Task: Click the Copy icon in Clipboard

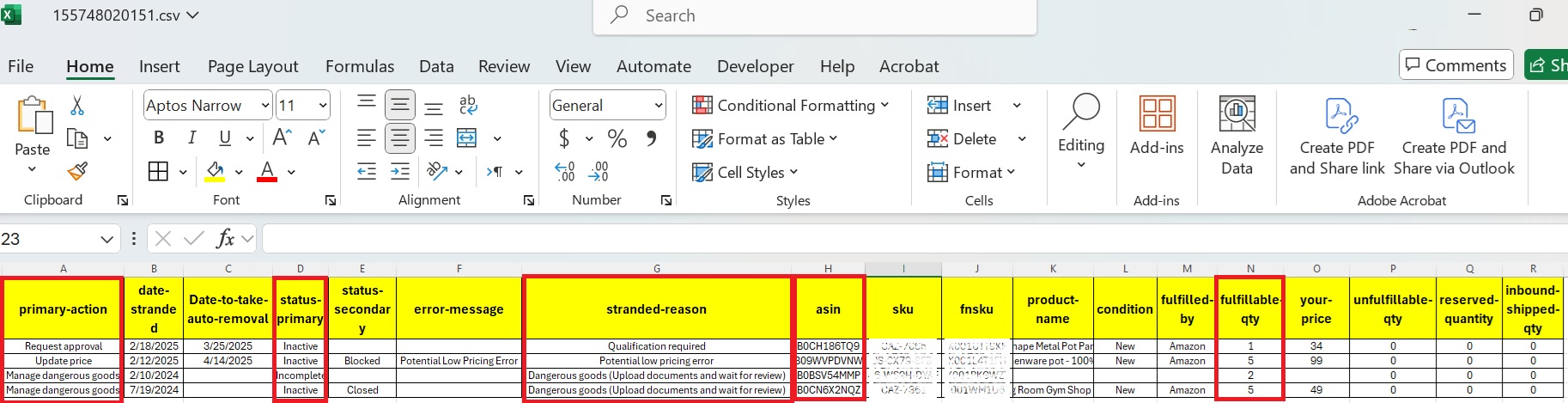Action: [x=77, y=138]
